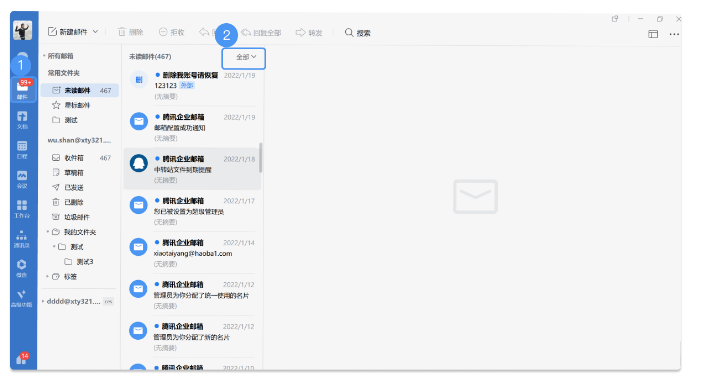
Task: Expand the dddd@xty321 account
Action: point(43,301)
